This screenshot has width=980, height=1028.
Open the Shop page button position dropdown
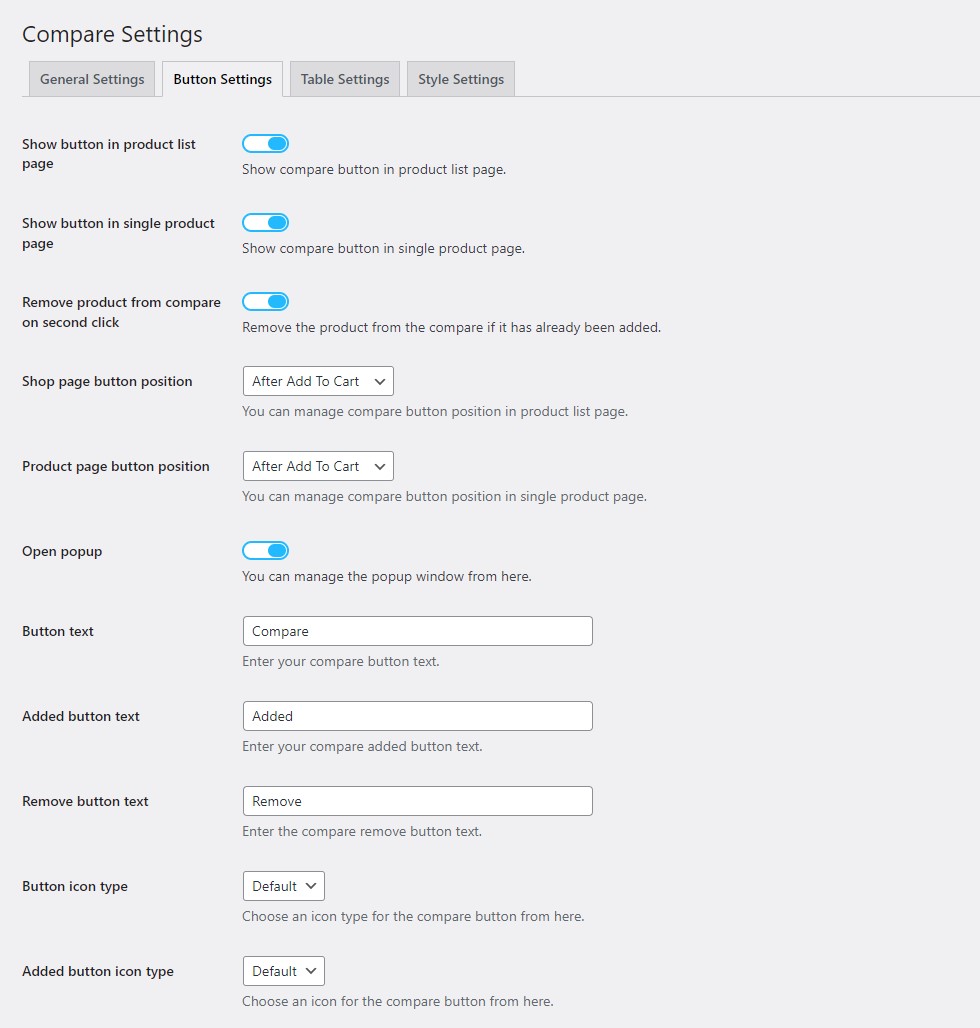[x=318, y=381]
